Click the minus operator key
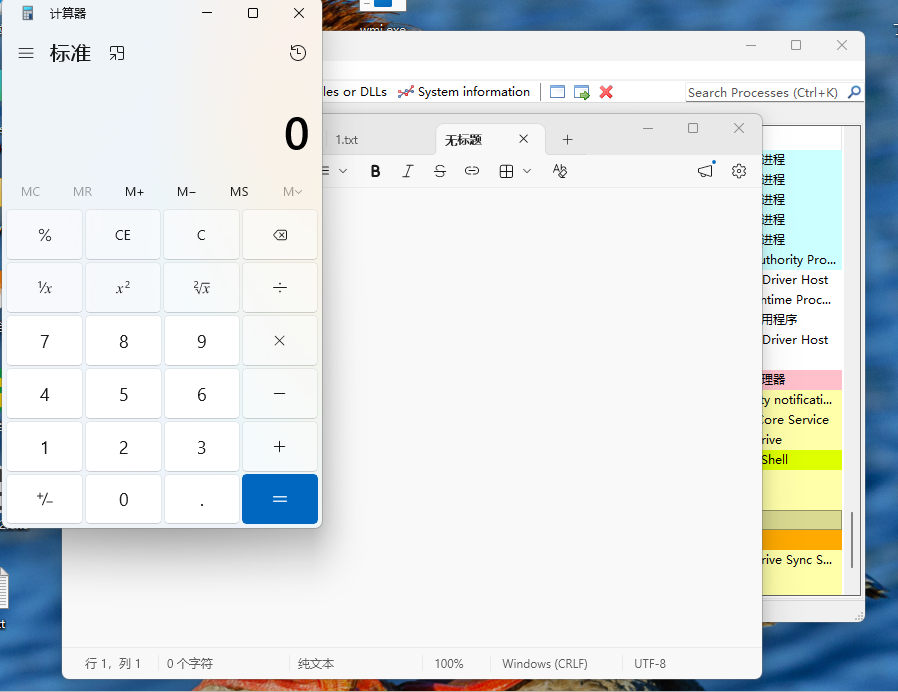This screenshot has height=692, width=898. pos(280,394)
